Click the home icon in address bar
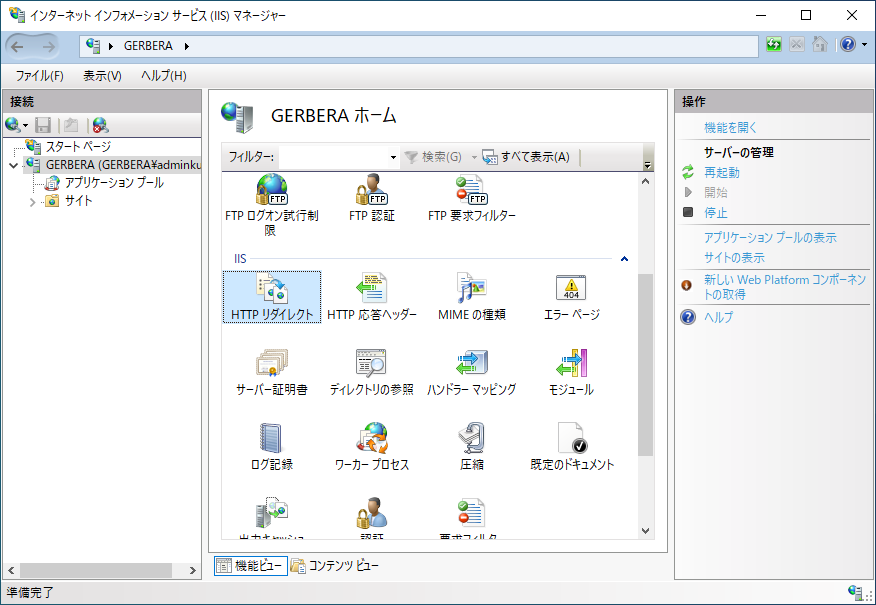The width and height of the screenshot is (876, 605). point(820,45)
